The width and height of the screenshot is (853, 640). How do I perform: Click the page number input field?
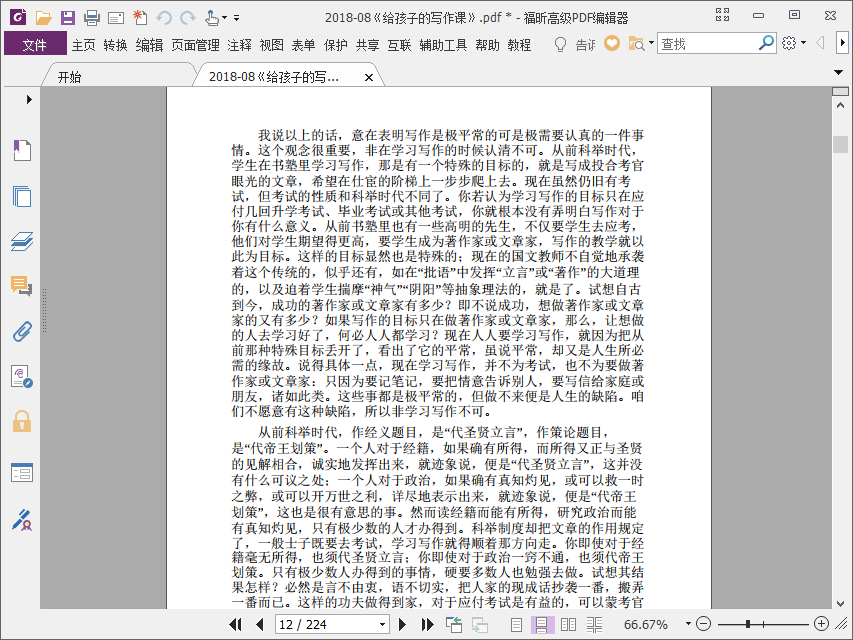click(326, 624)
